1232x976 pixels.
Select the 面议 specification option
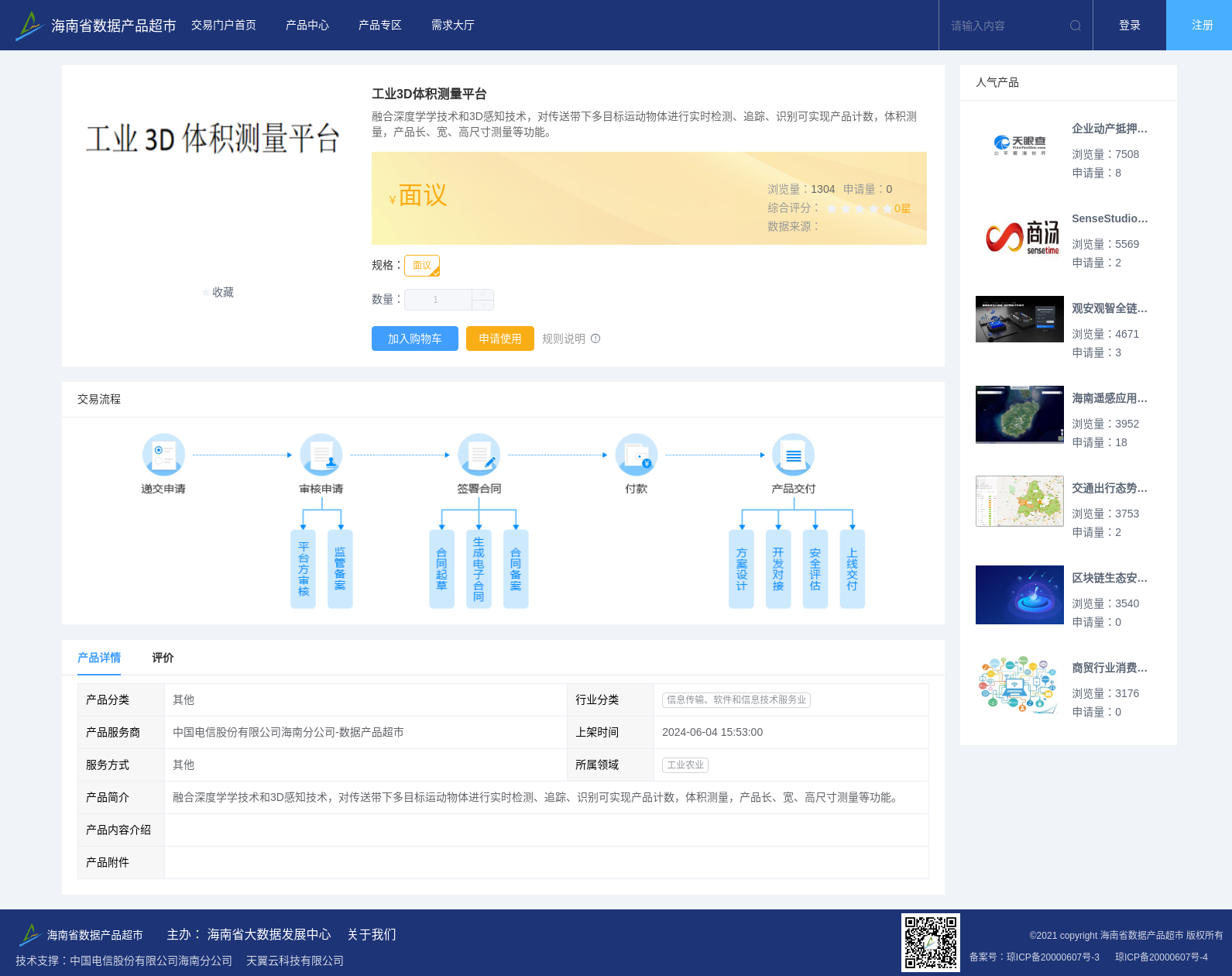click(422, 266)
